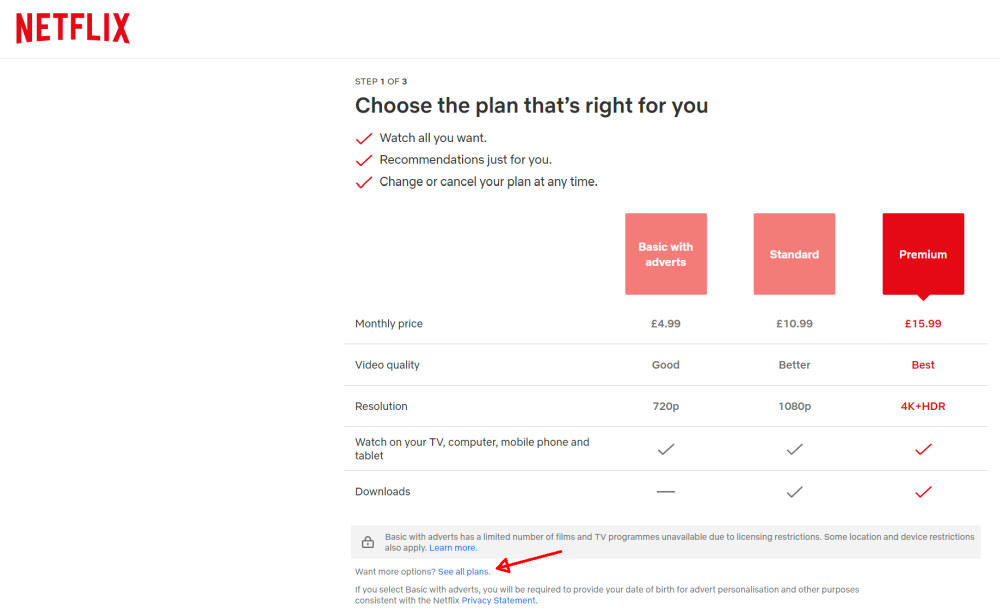
Task: Select the Premium plan
Action: [x=922, y=254]
